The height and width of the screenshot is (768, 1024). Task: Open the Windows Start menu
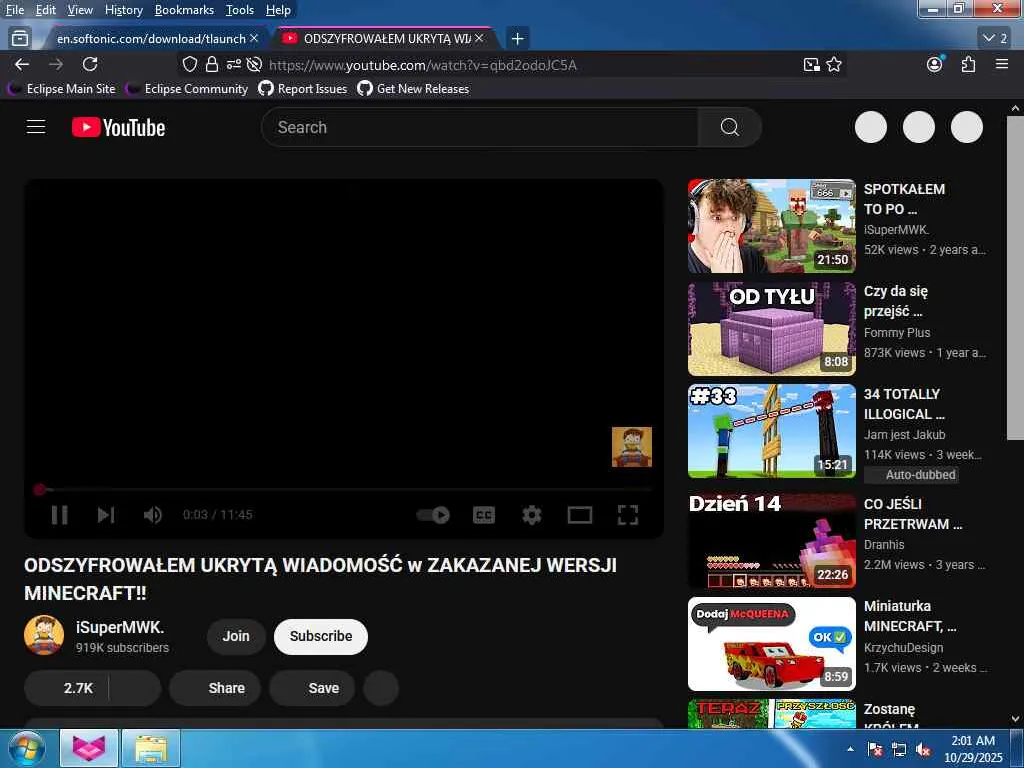click(26, 749)
